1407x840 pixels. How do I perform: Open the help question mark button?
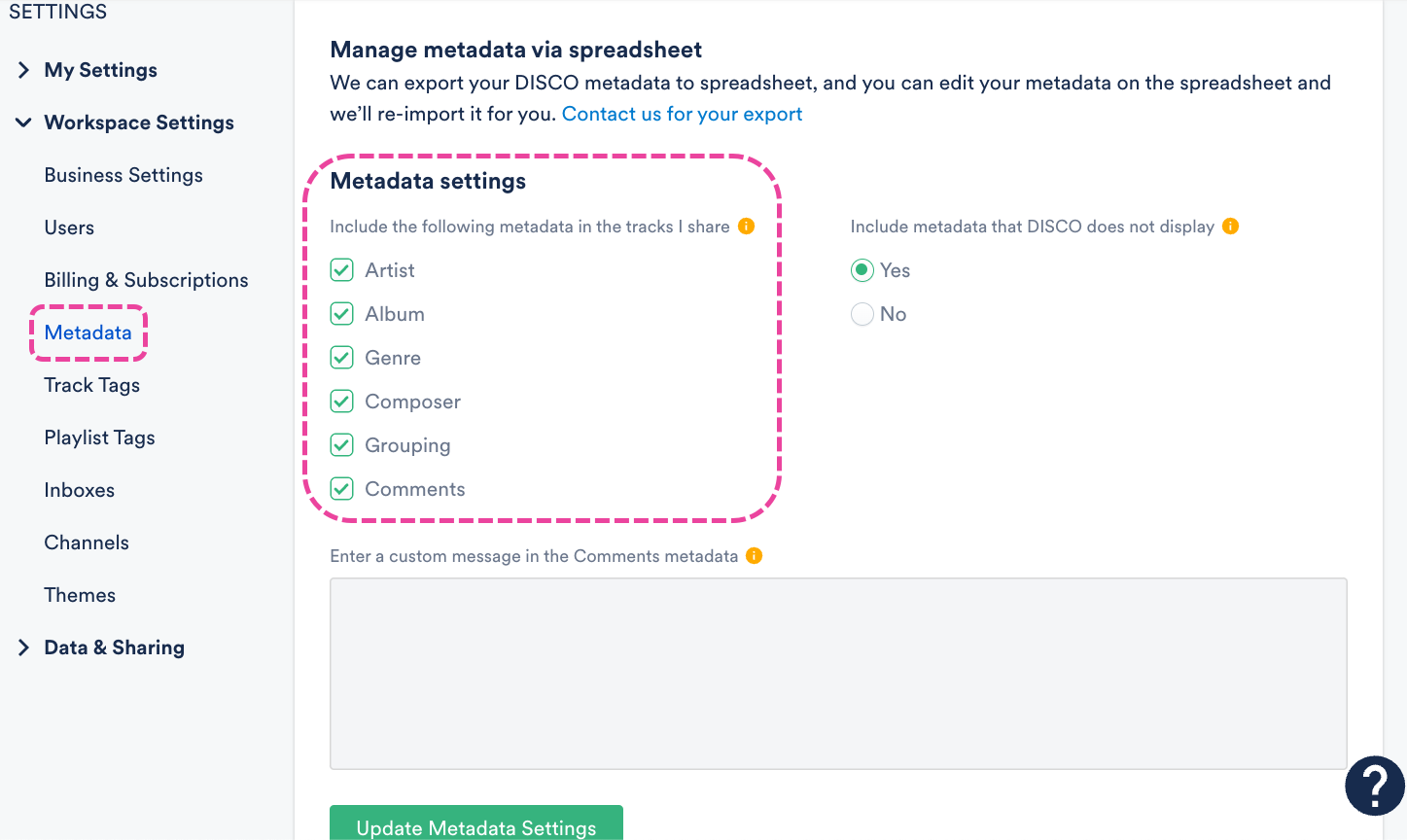(x=1374, y=786)
